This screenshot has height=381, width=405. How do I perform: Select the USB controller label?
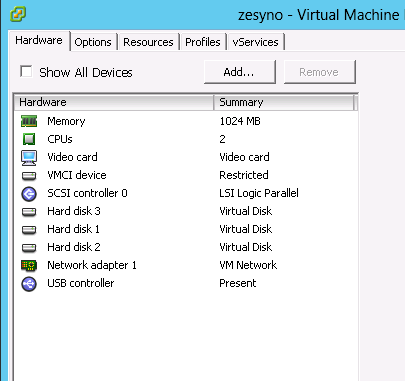click(81, 283)
